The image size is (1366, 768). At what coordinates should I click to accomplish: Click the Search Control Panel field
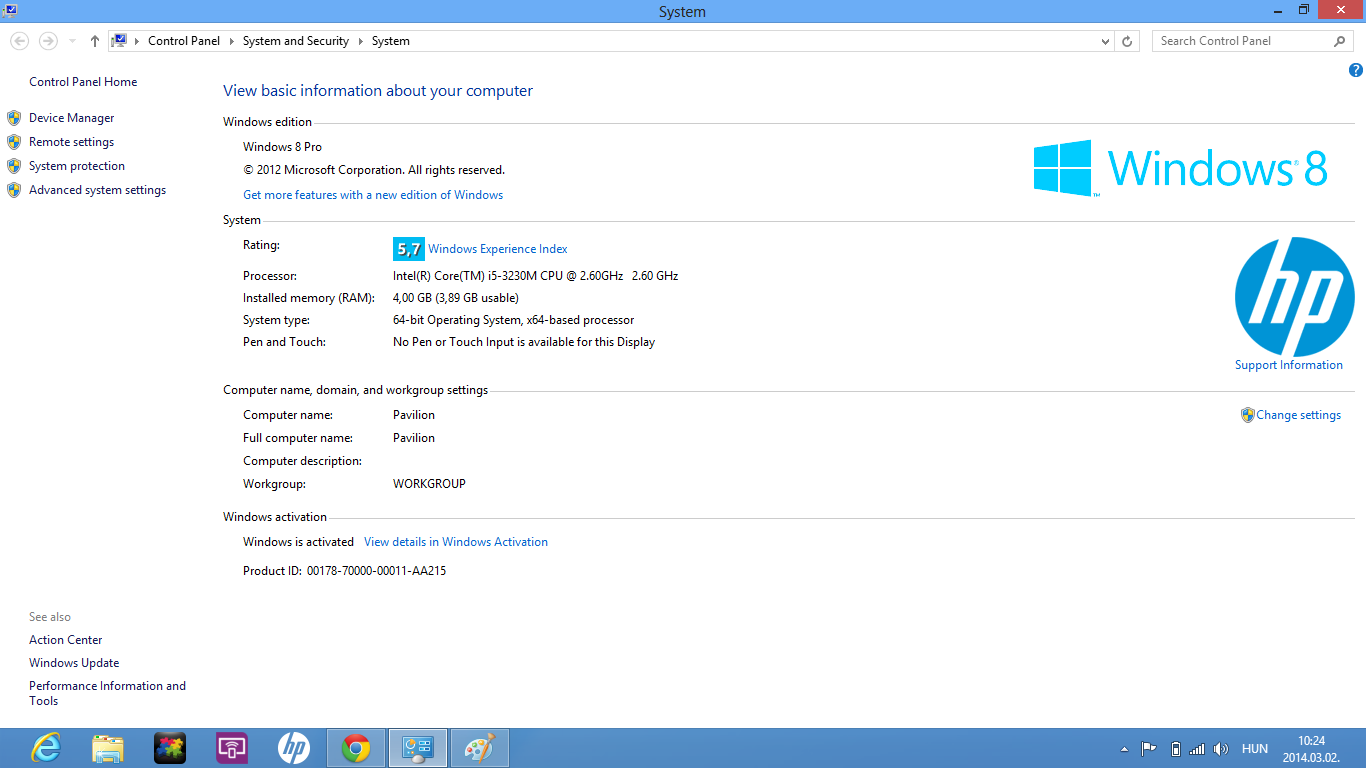(1240, 41)
